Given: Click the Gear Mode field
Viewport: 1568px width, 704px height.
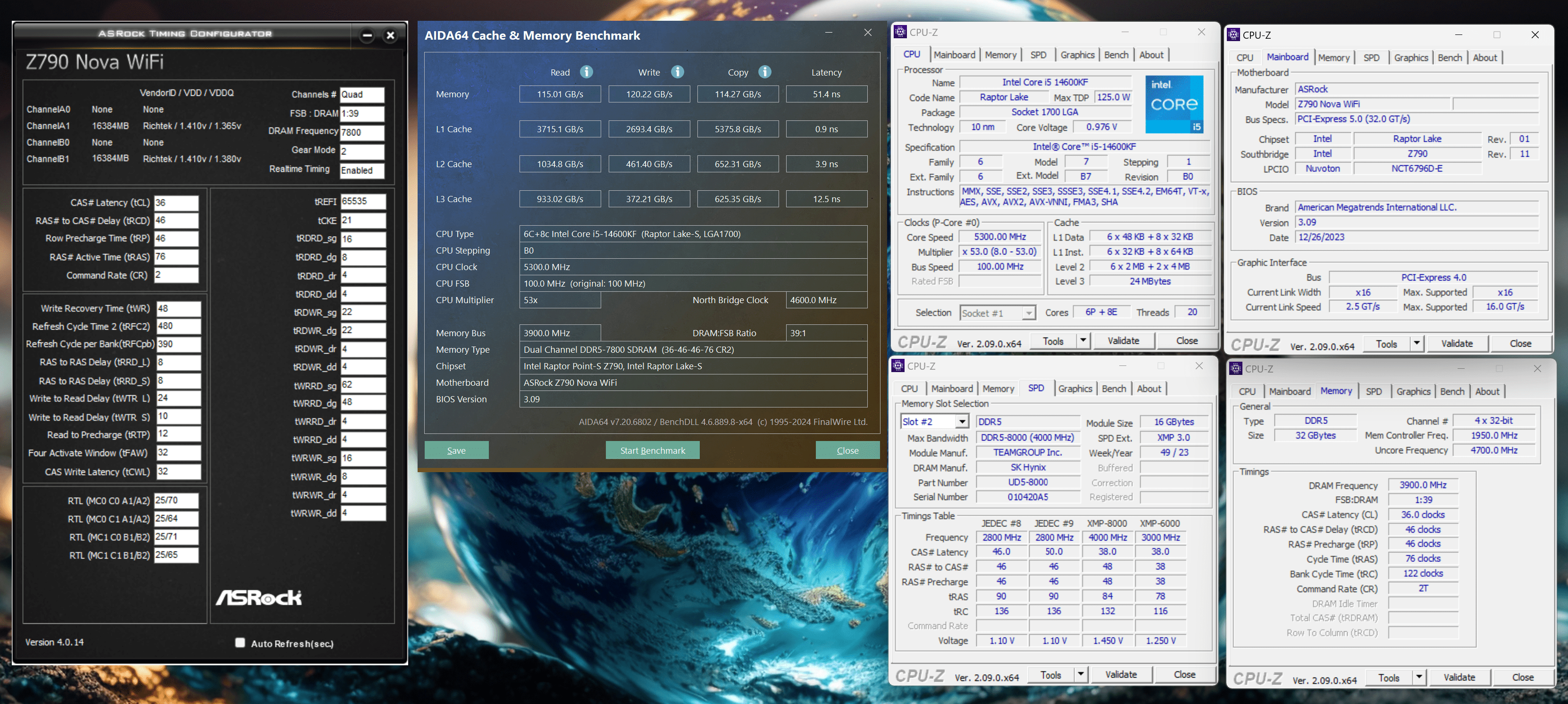Looking at the screenshot, I should pos(362,151).
